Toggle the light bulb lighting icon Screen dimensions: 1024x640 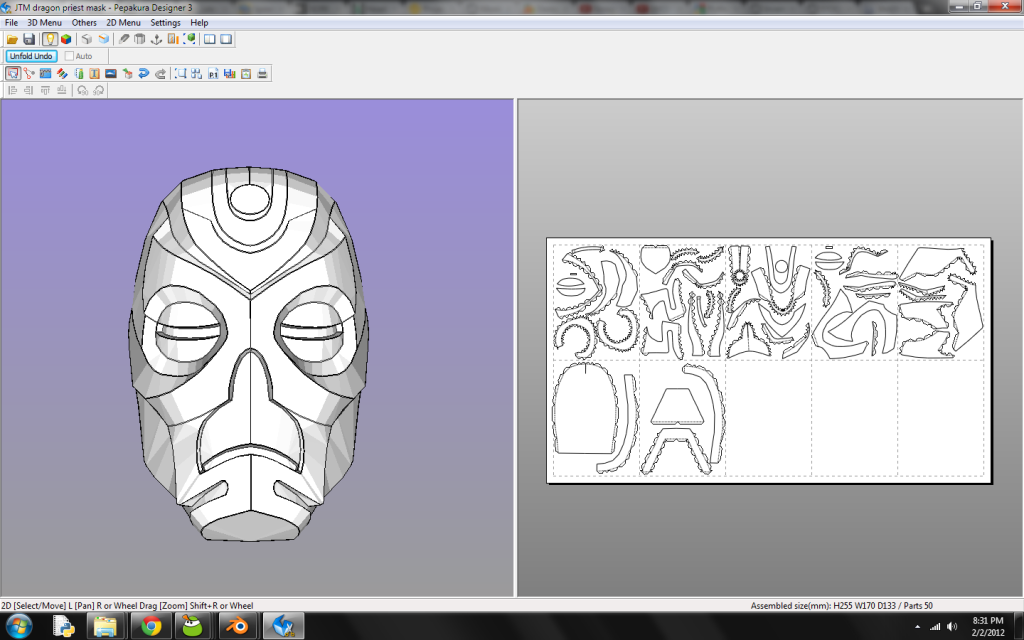[x=50, y=39]
